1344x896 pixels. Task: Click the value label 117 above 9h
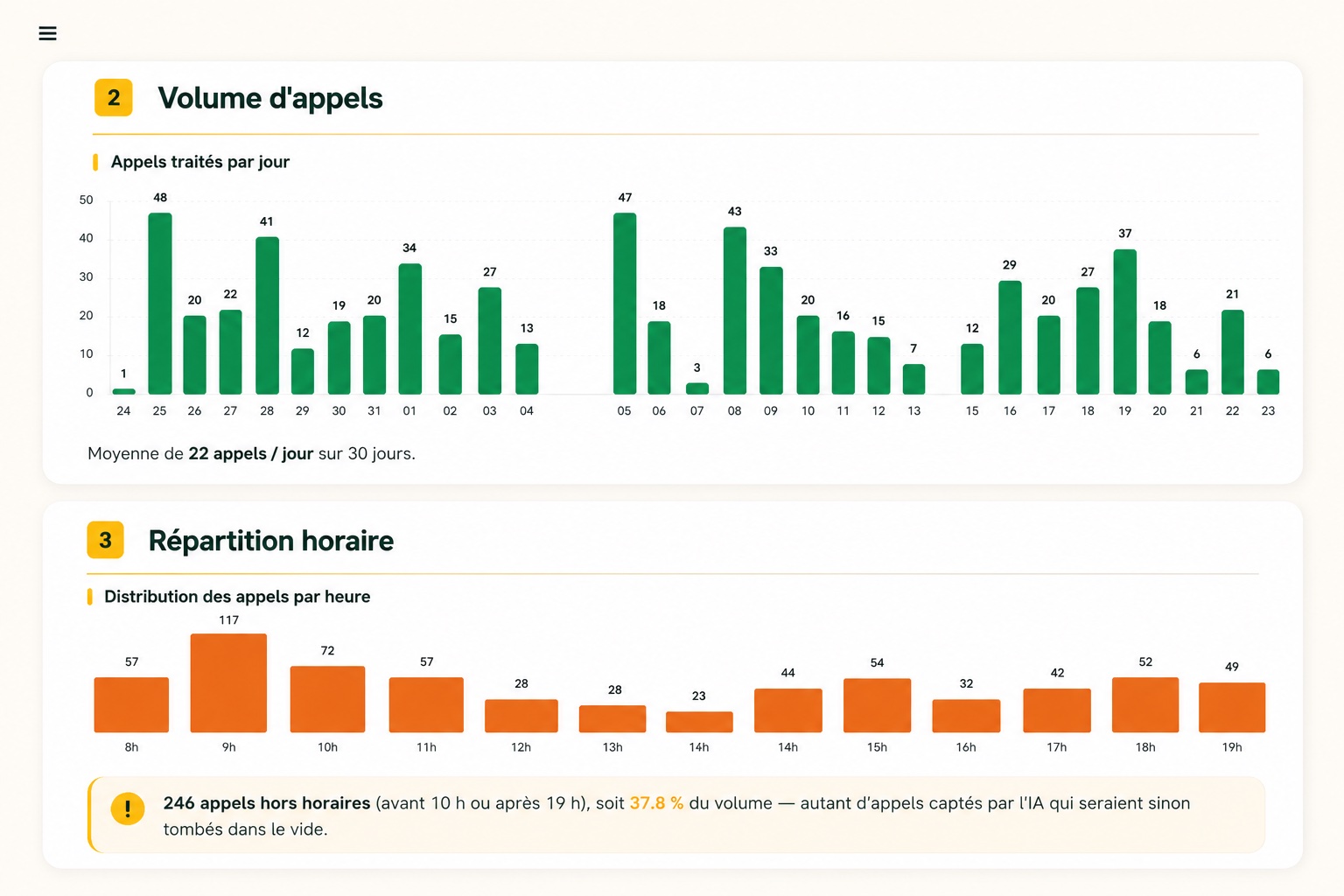(x=228, y=620)
